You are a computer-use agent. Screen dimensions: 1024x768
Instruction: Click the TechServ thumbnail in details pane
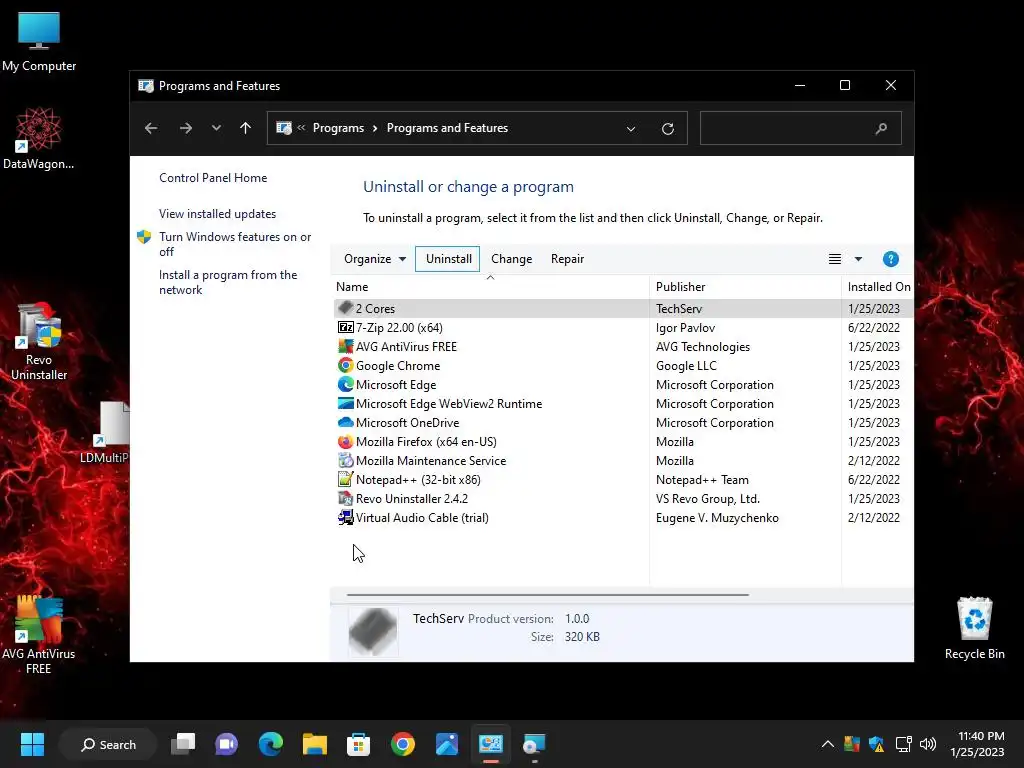(x=373, y=631)
